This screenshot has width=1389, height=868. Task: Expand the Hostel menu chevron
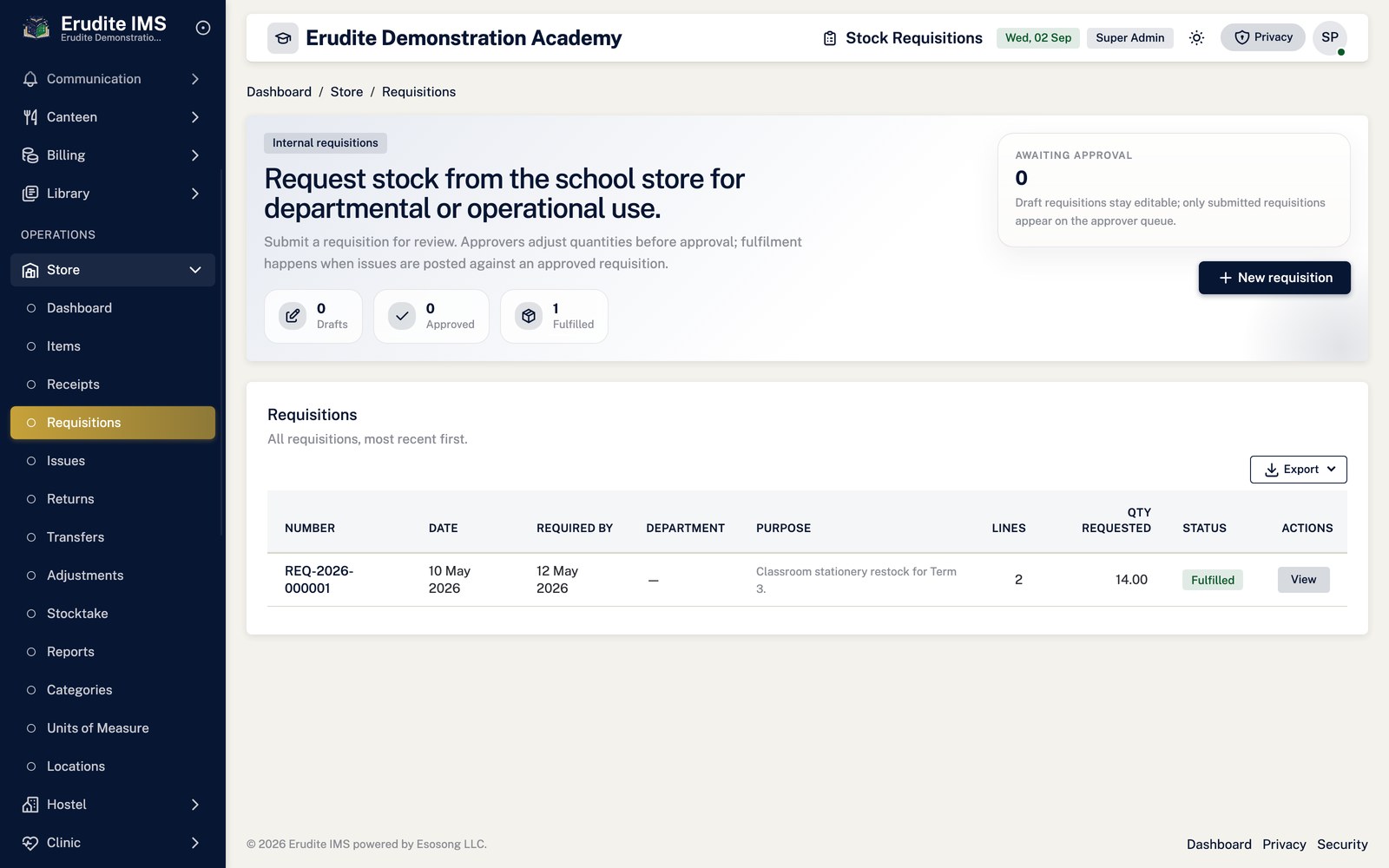click(x=195, y=805)
